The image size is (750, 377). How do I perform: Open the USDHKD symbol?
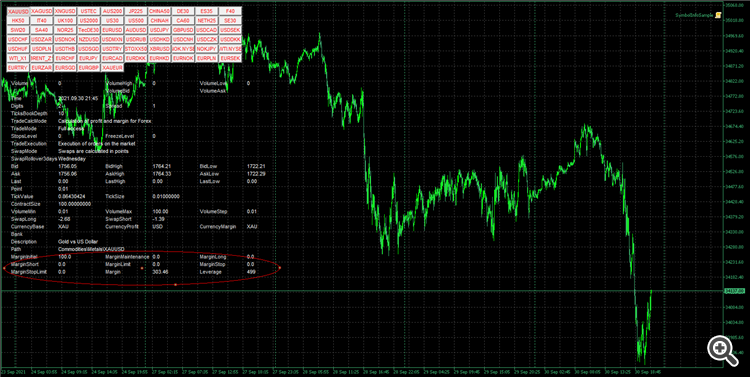pyautogui.click(x=159, y=39)
